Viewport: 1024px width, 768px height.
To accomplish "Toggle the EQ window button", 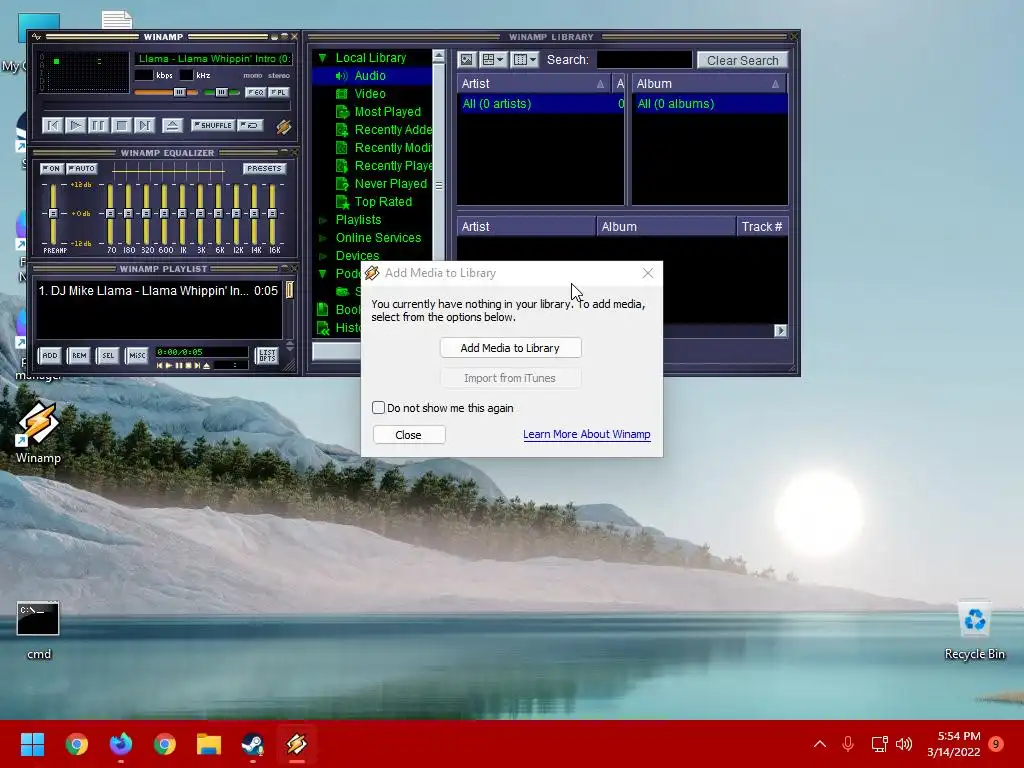I will 255,92.
